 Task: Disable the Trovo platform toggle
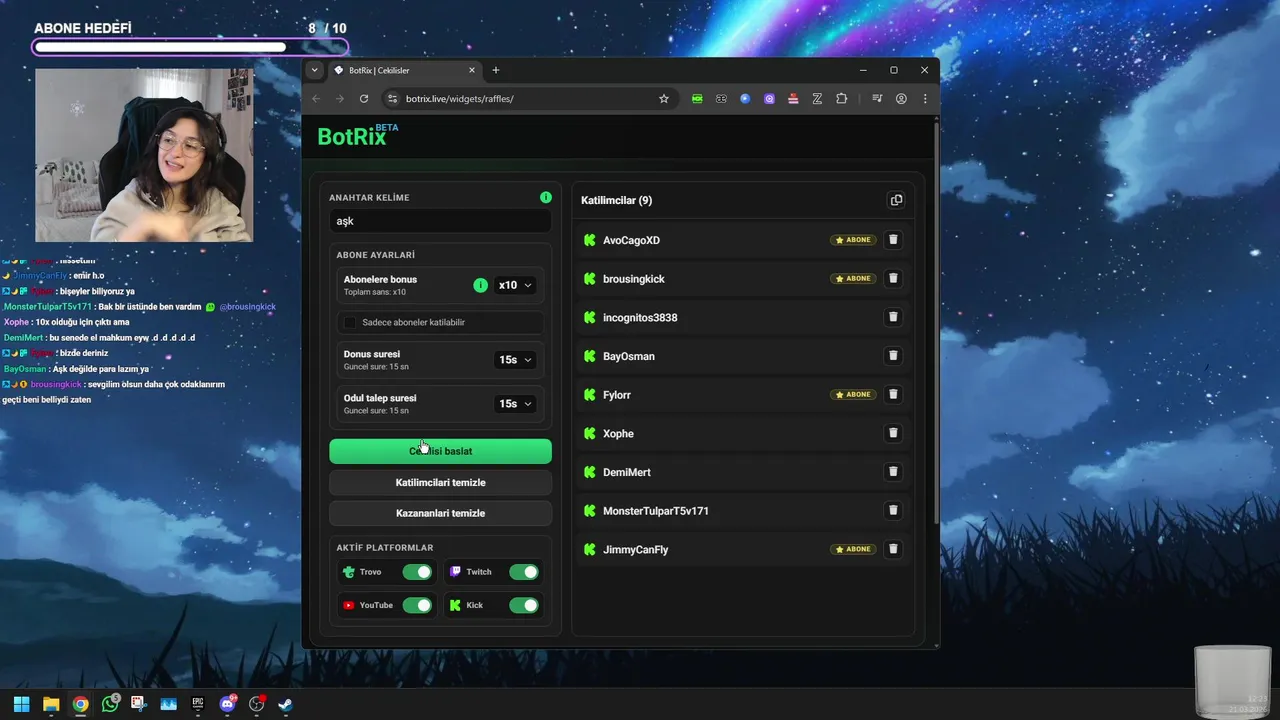[x=417, y=572]
